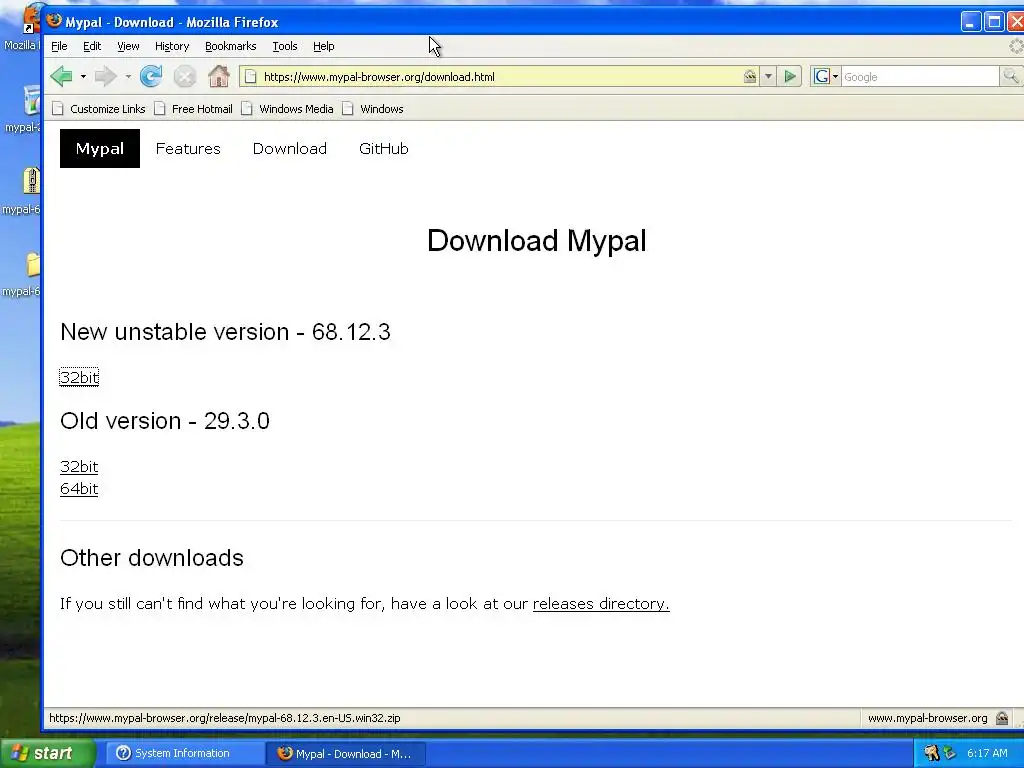Open the releases directory link
This screenshot has width=1024, height=768.
tap(601, 603)
